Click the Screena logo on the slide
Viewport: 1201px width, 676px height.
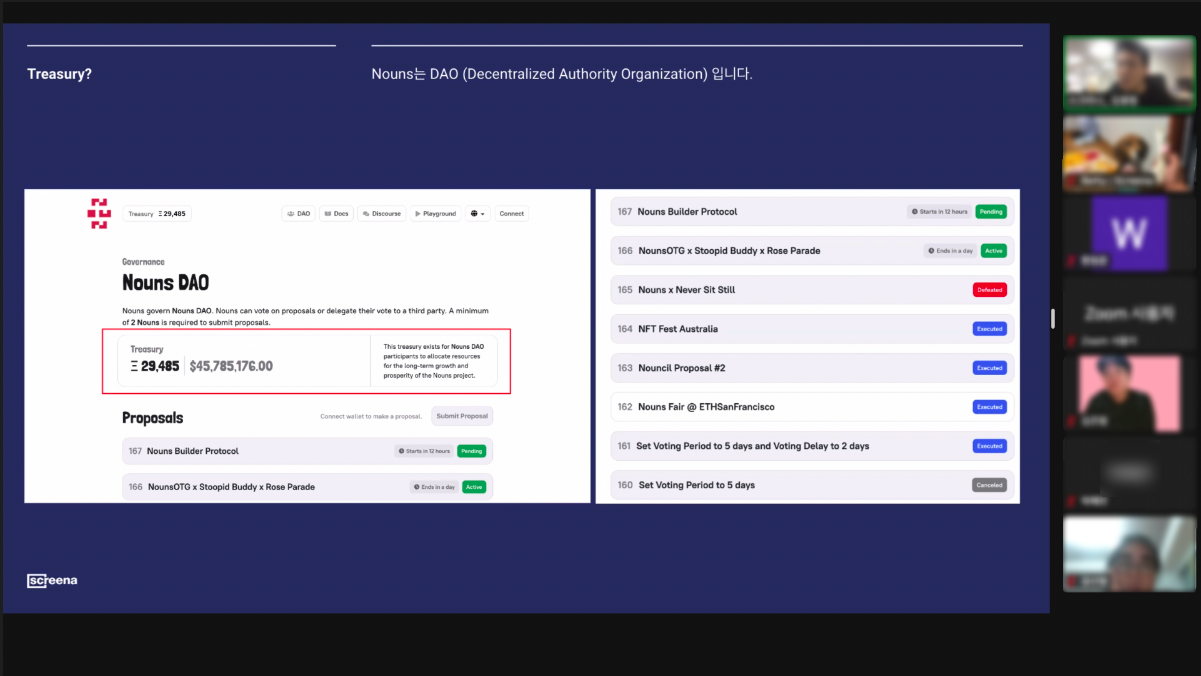click(x=52, y=580)
